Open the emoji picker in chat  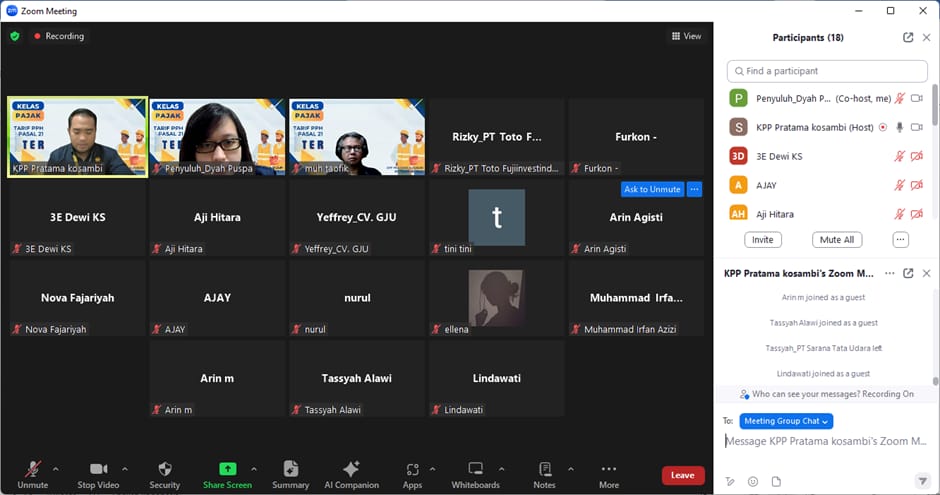[x=752, y=481]
